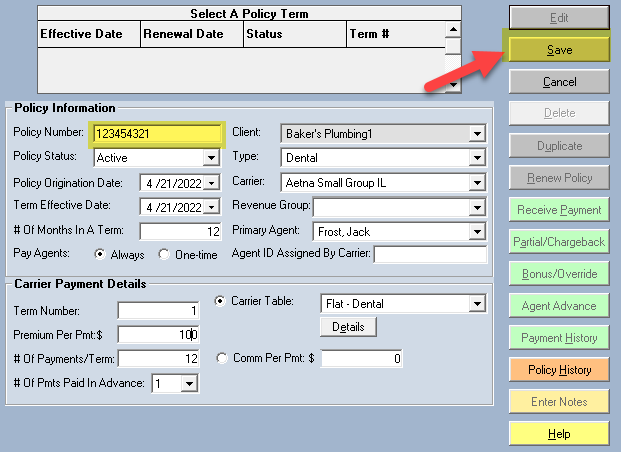Open the Policy Origination Date picker

210,183
